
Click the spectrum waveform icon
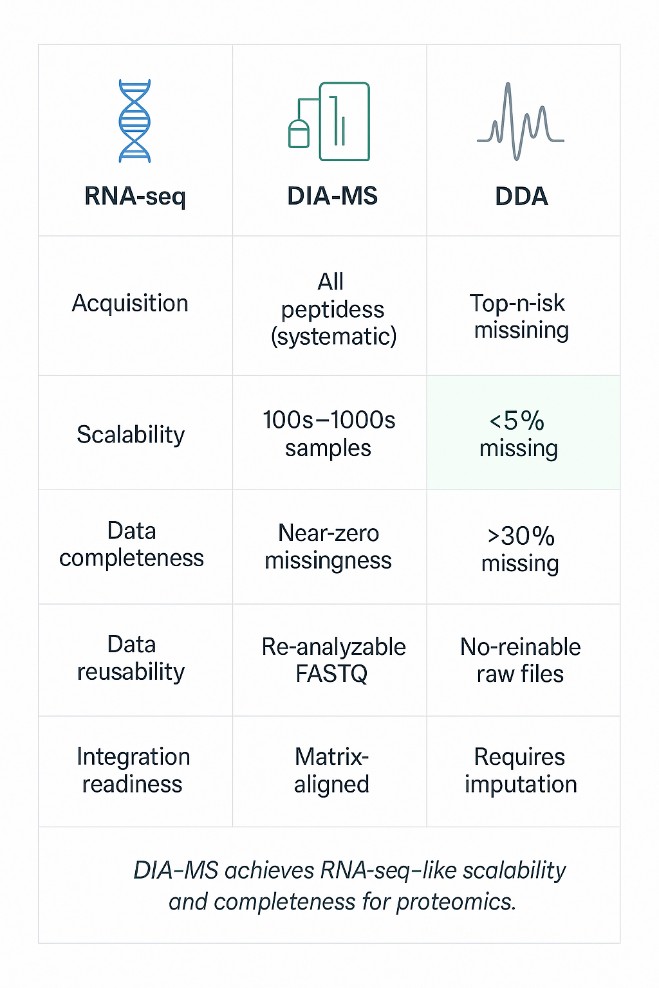point(521,121)
